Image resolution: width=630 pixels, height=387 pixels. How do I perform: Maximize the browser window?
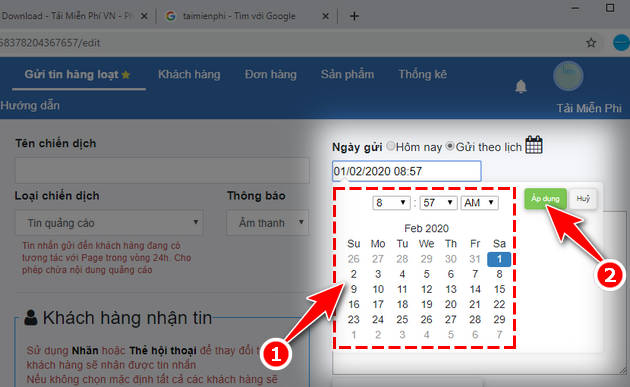click(610, 8)
